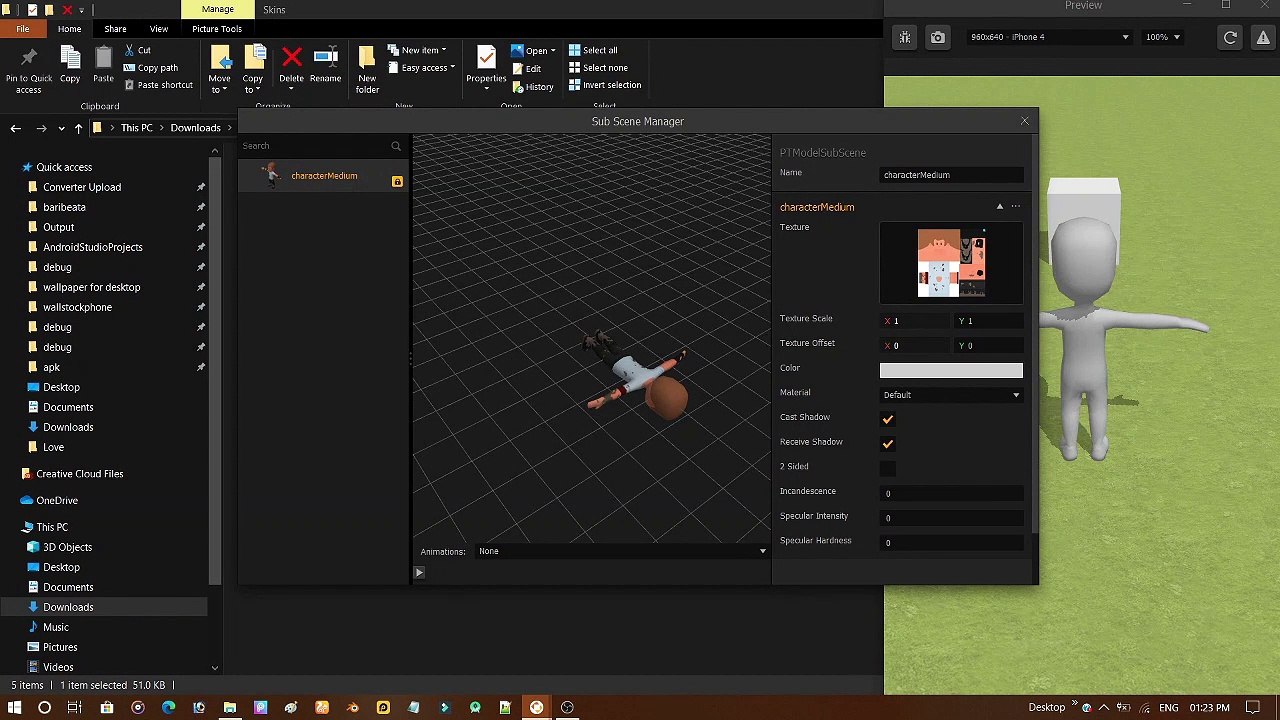Open the three-dots options for characterMedium
The image size is (1280, 720).
pos(1015,207)
